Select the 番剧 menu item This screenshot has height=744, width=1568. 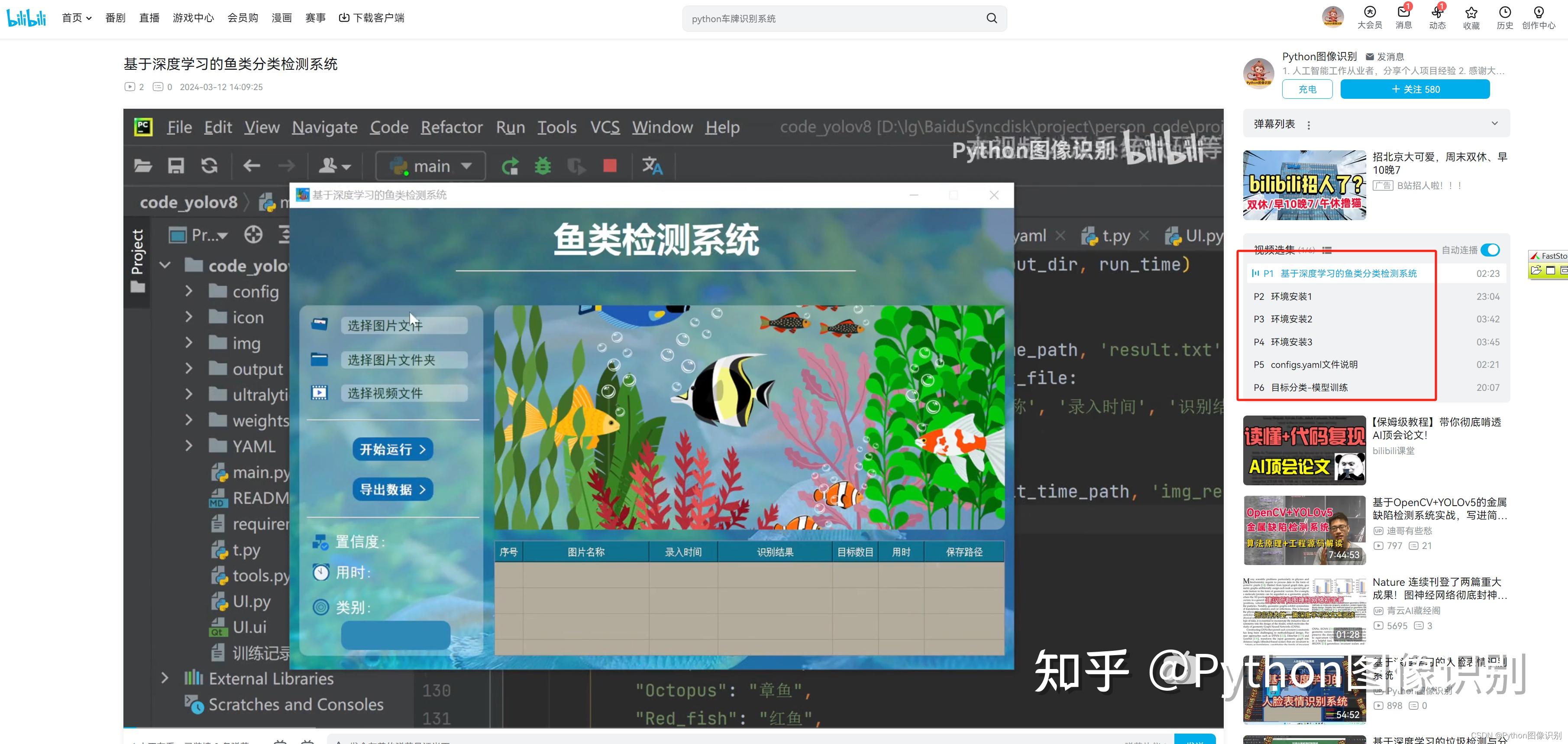click(x=115, y=18)
